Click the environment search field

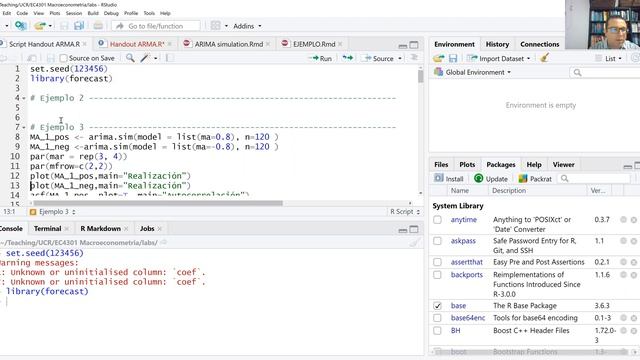coord(604,72)
